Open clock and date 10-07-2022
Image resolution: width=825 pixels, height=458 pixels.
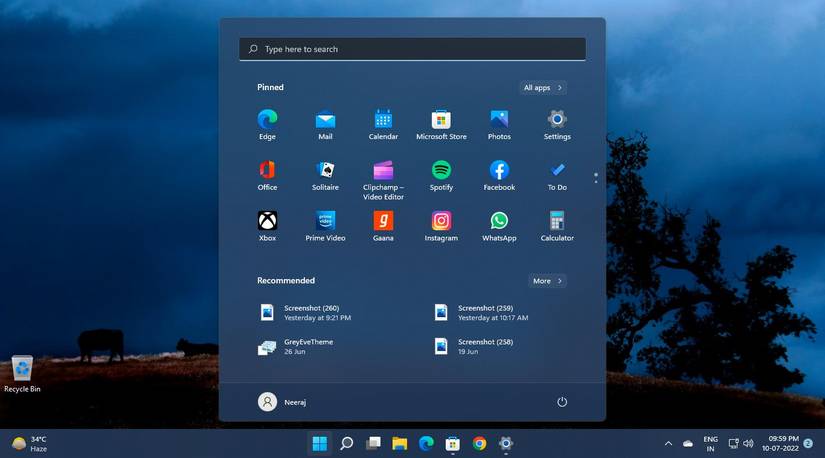pos(780,444)
